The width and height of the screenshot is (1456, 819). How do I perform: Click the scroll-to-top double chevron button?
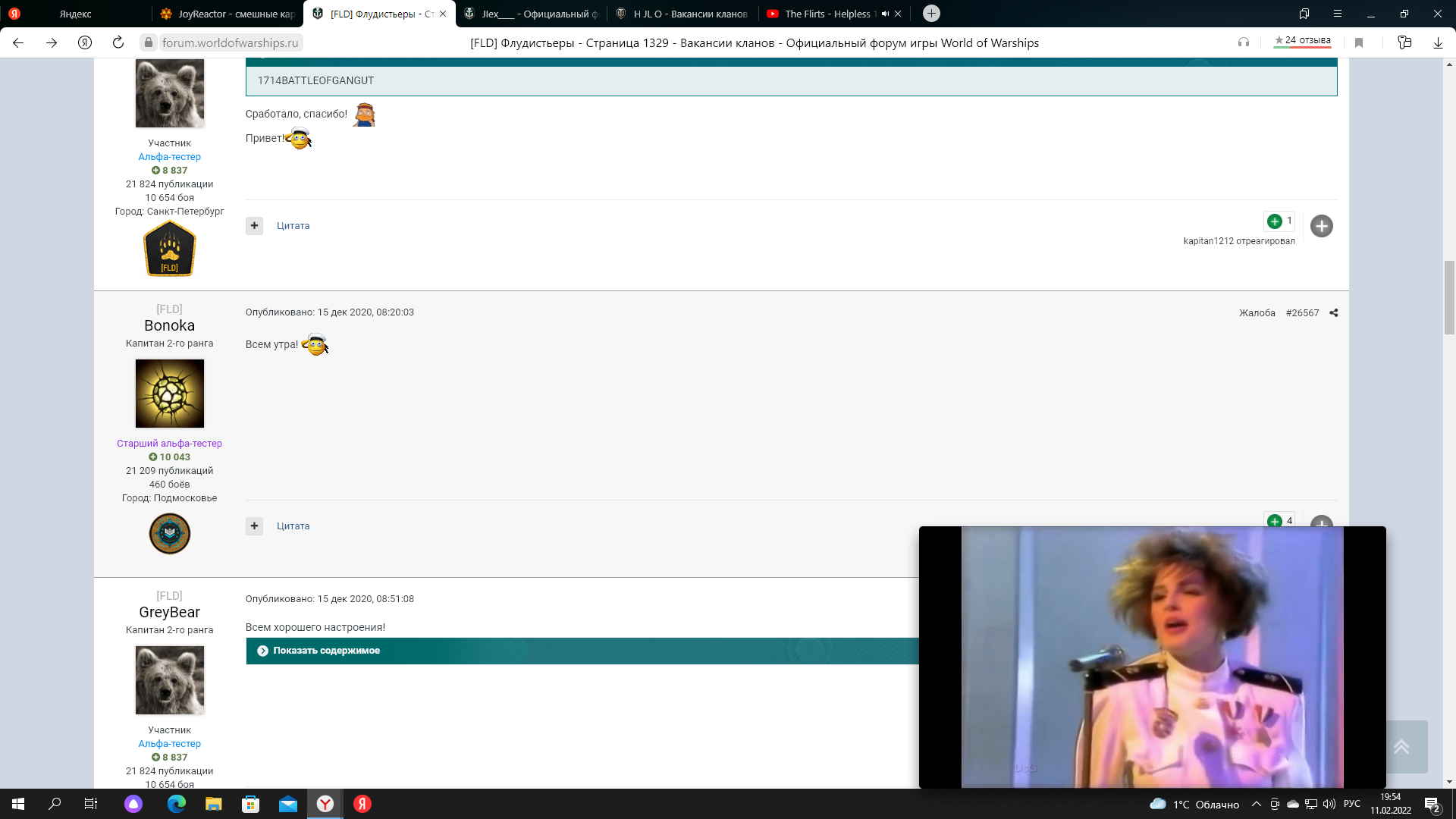tap(1401, 746)
